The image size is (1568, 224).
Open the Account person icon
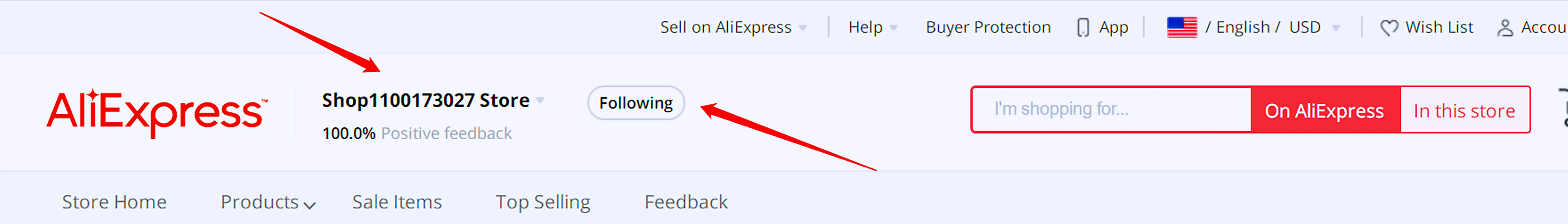click(x=1505, y=28)
